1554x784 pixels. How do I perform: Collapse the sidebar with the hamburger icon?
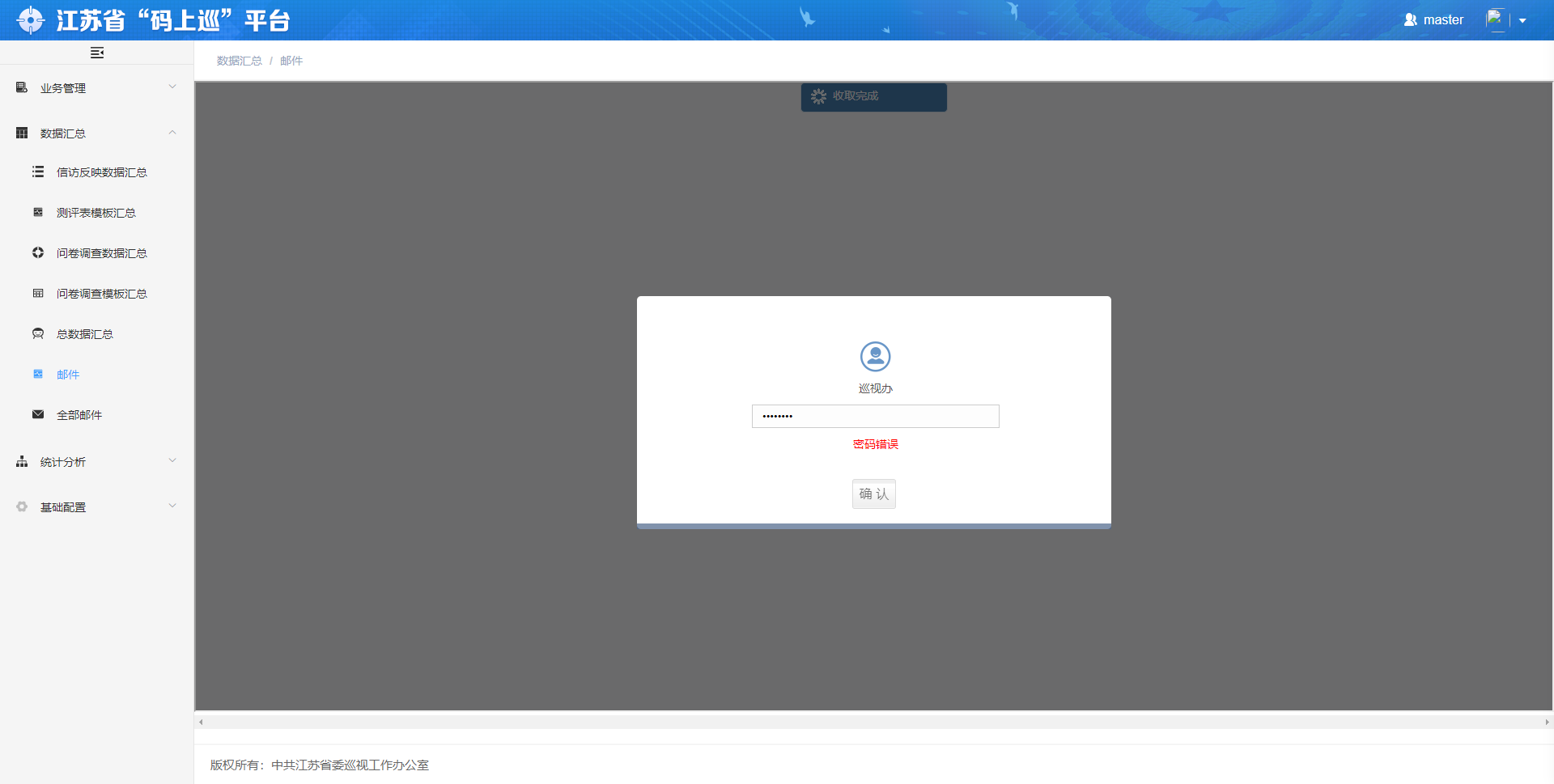(97, 53)
